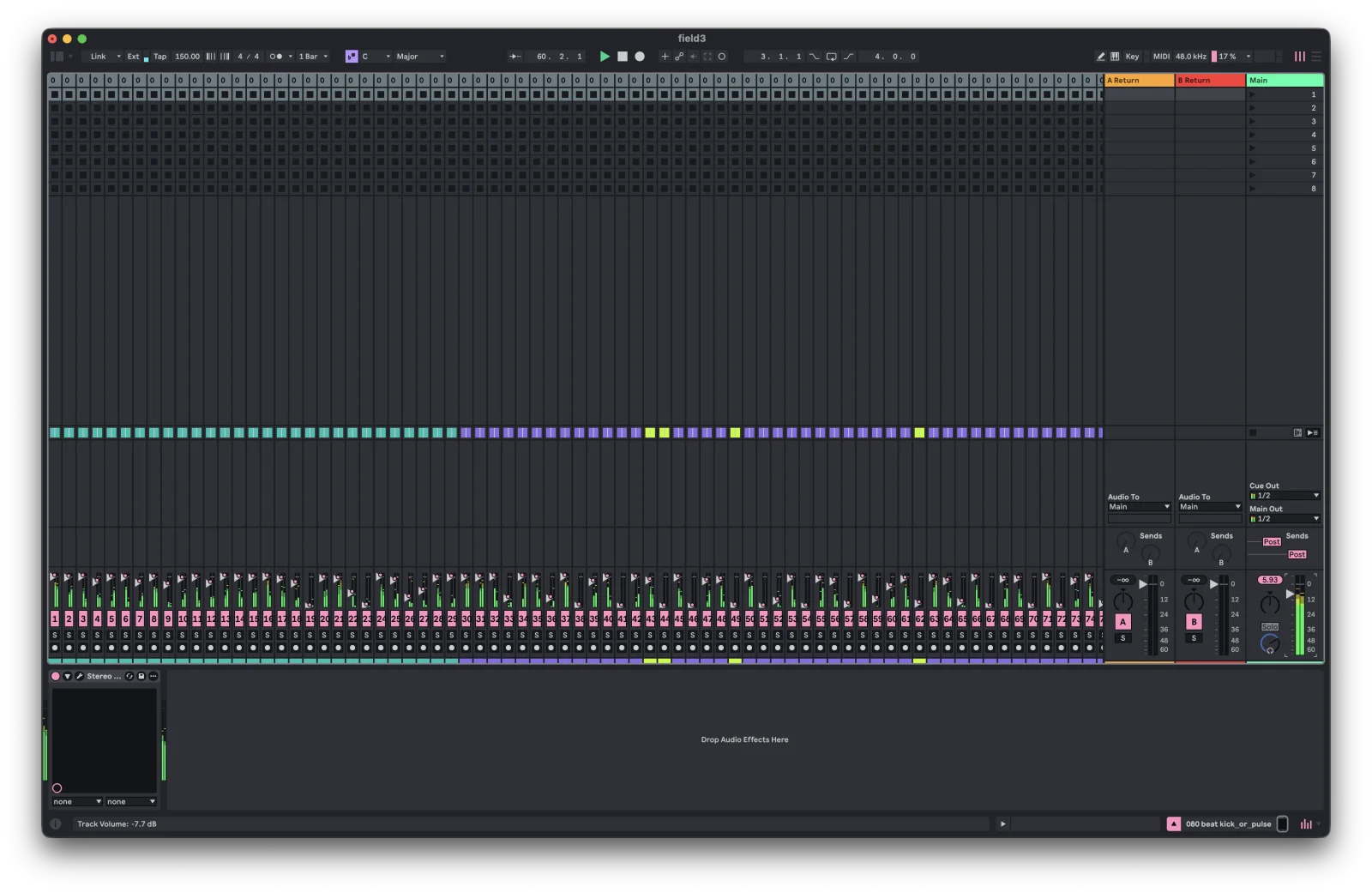Screen dimensions: 1372x893
Task: Open the Major scale dropdown
Action: point(420,57)
